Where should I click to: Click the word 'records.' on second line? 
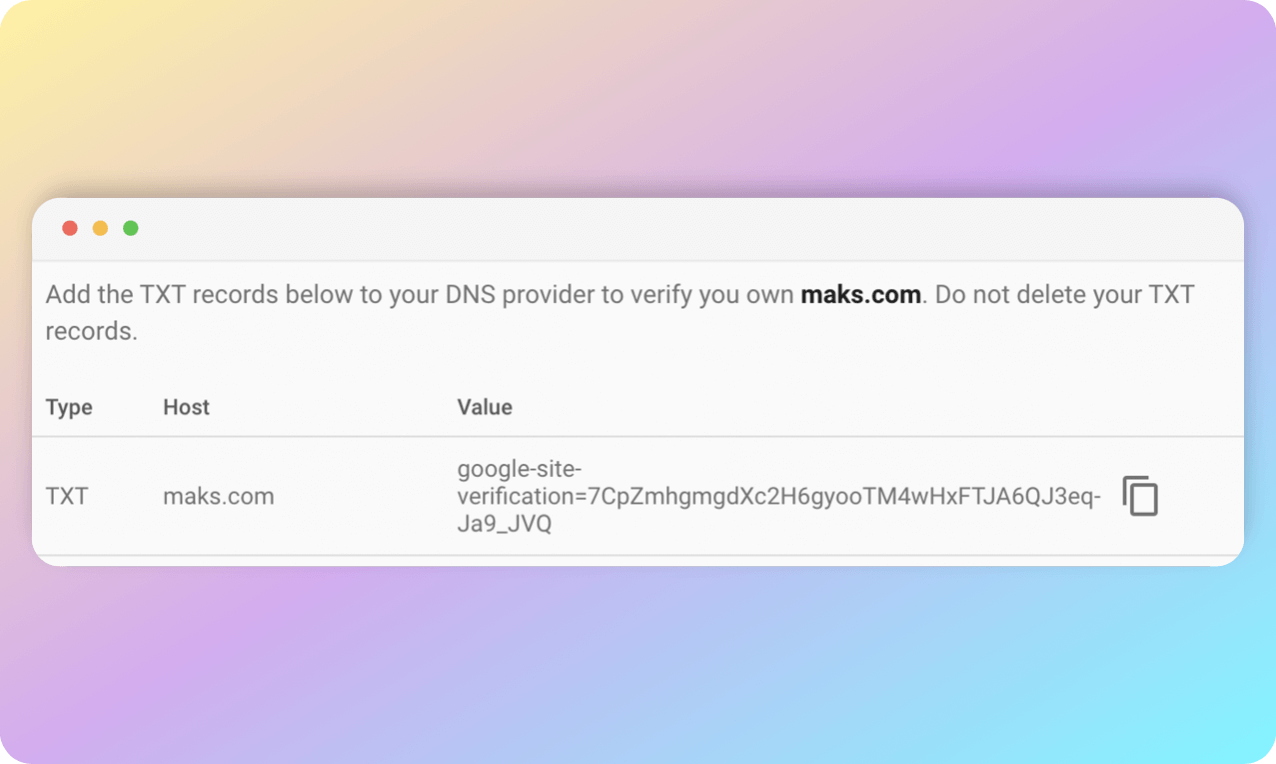click(92, 331)
